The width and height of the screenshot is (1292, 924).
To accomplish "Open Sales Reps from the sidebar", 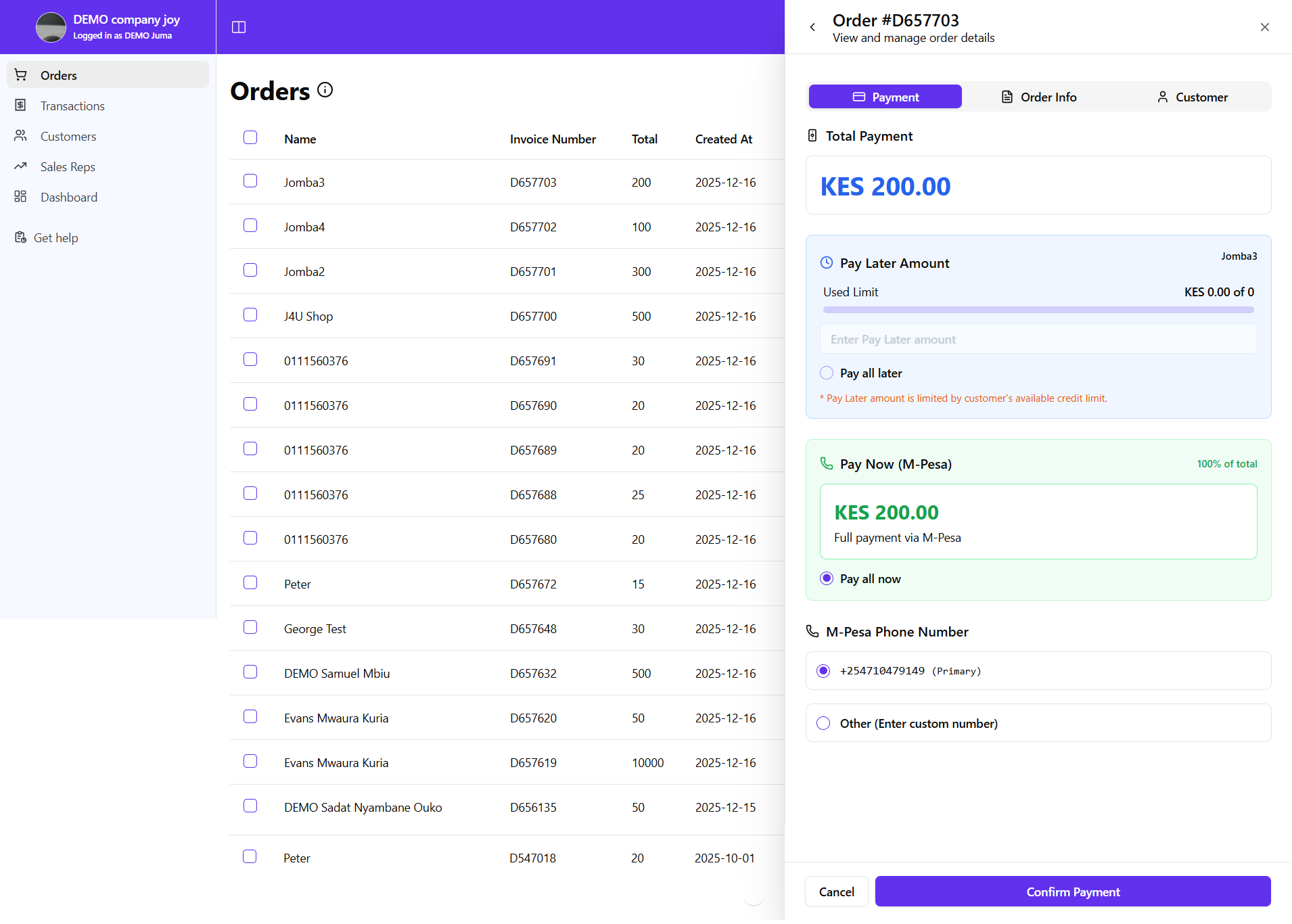I will coord(20,166).
